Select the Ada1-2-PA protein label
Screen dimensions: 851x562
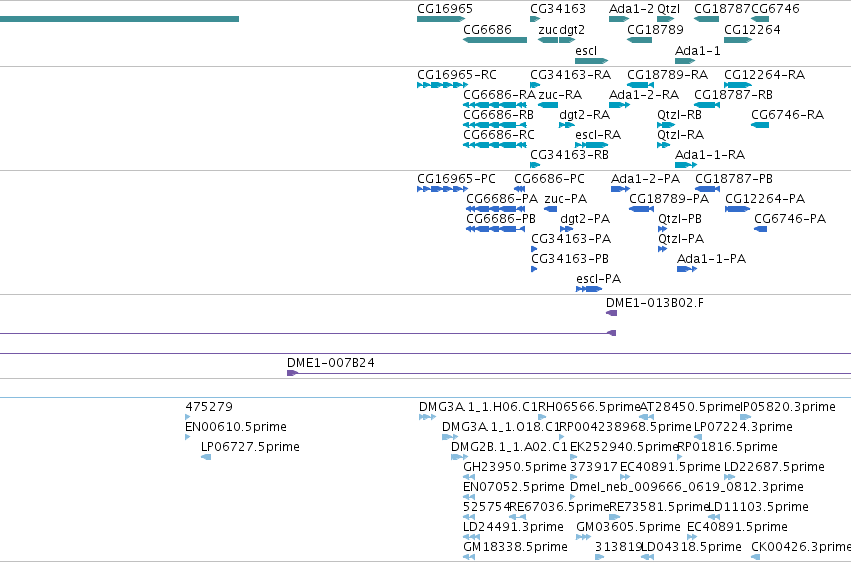click(x=645, y=179)
